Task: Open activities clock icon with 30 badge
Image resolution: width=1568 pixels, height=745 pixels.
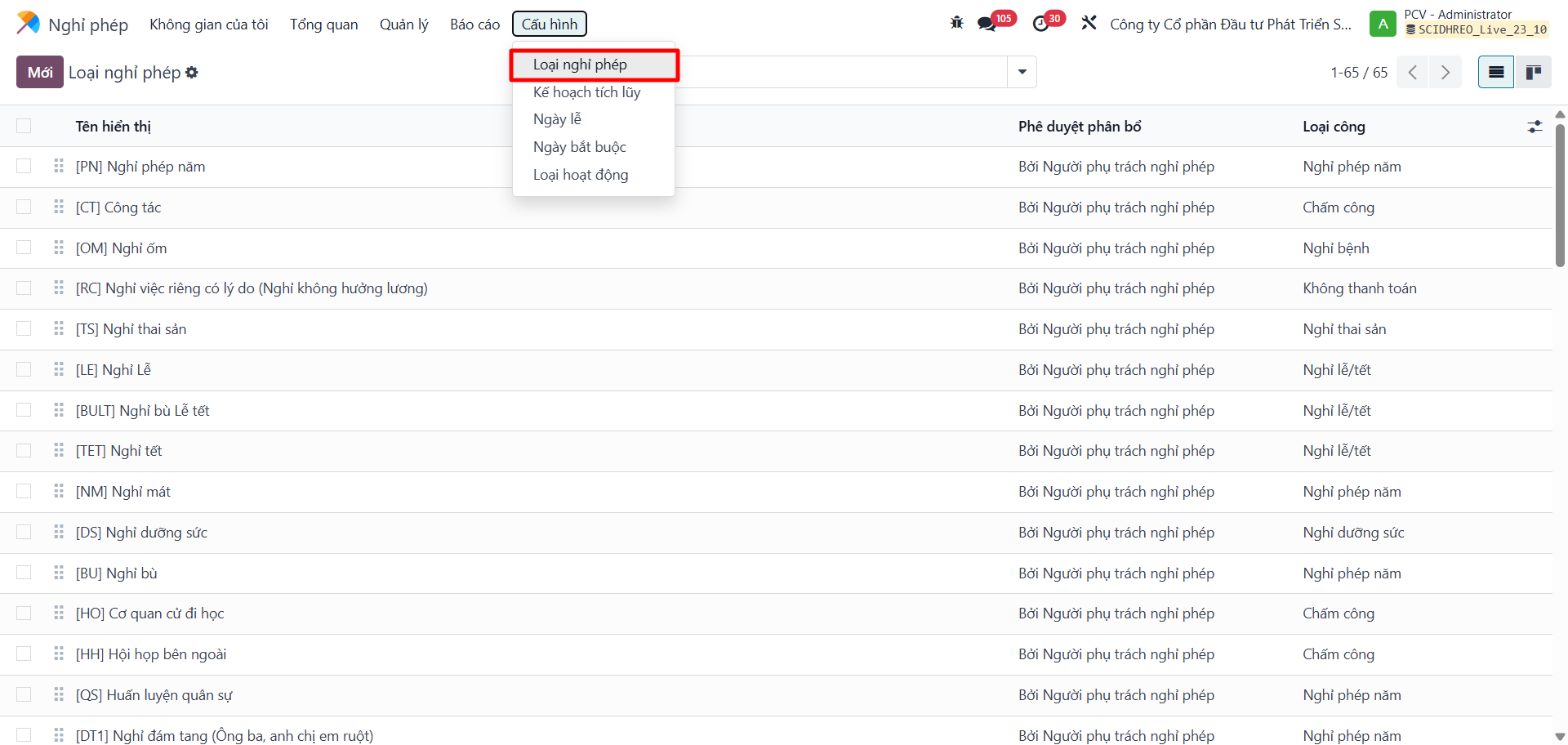Action: 1040,24
